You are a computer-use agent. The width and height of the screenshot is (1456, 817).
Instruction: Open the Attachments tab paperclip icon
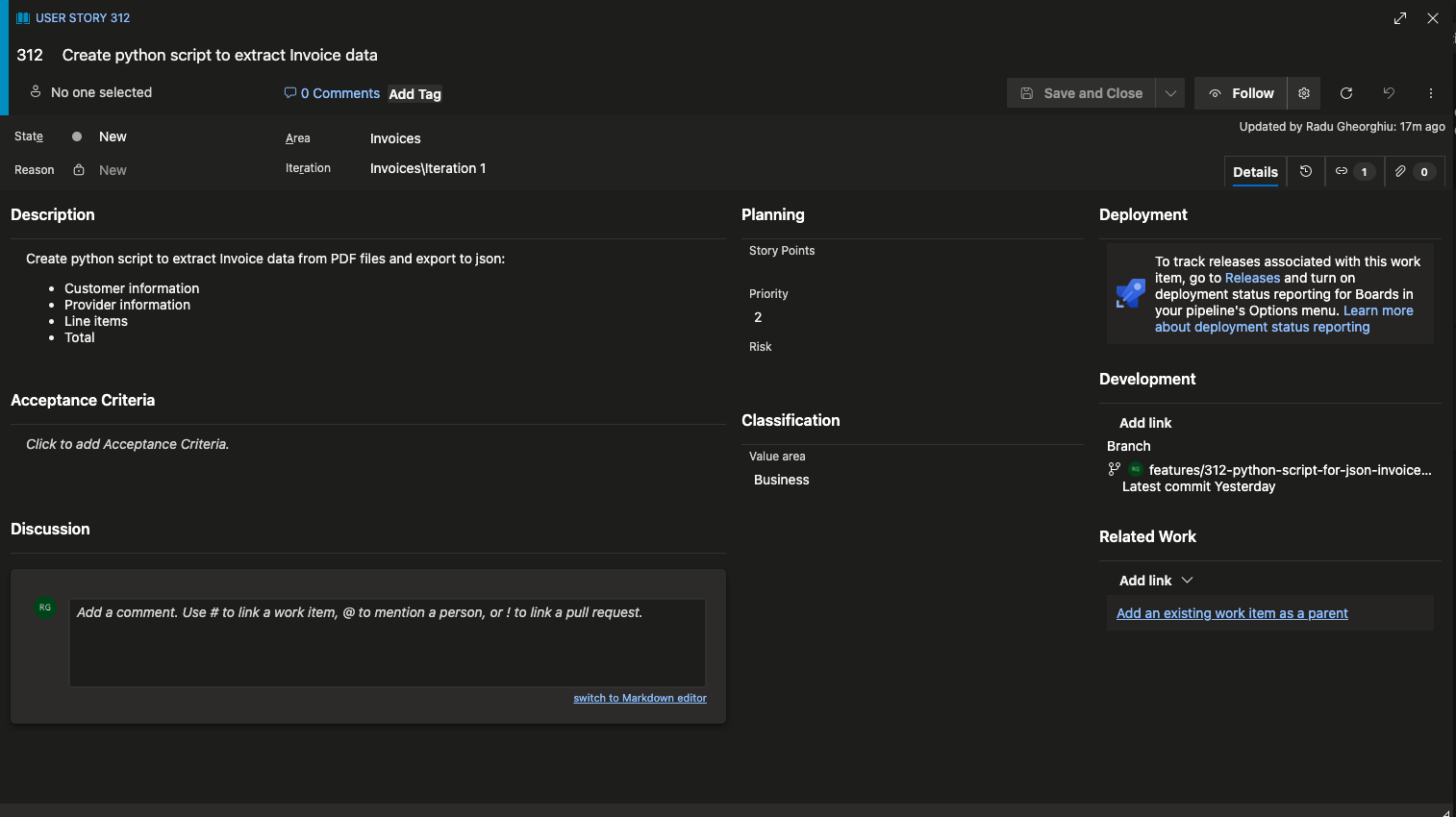point(1412,171)
